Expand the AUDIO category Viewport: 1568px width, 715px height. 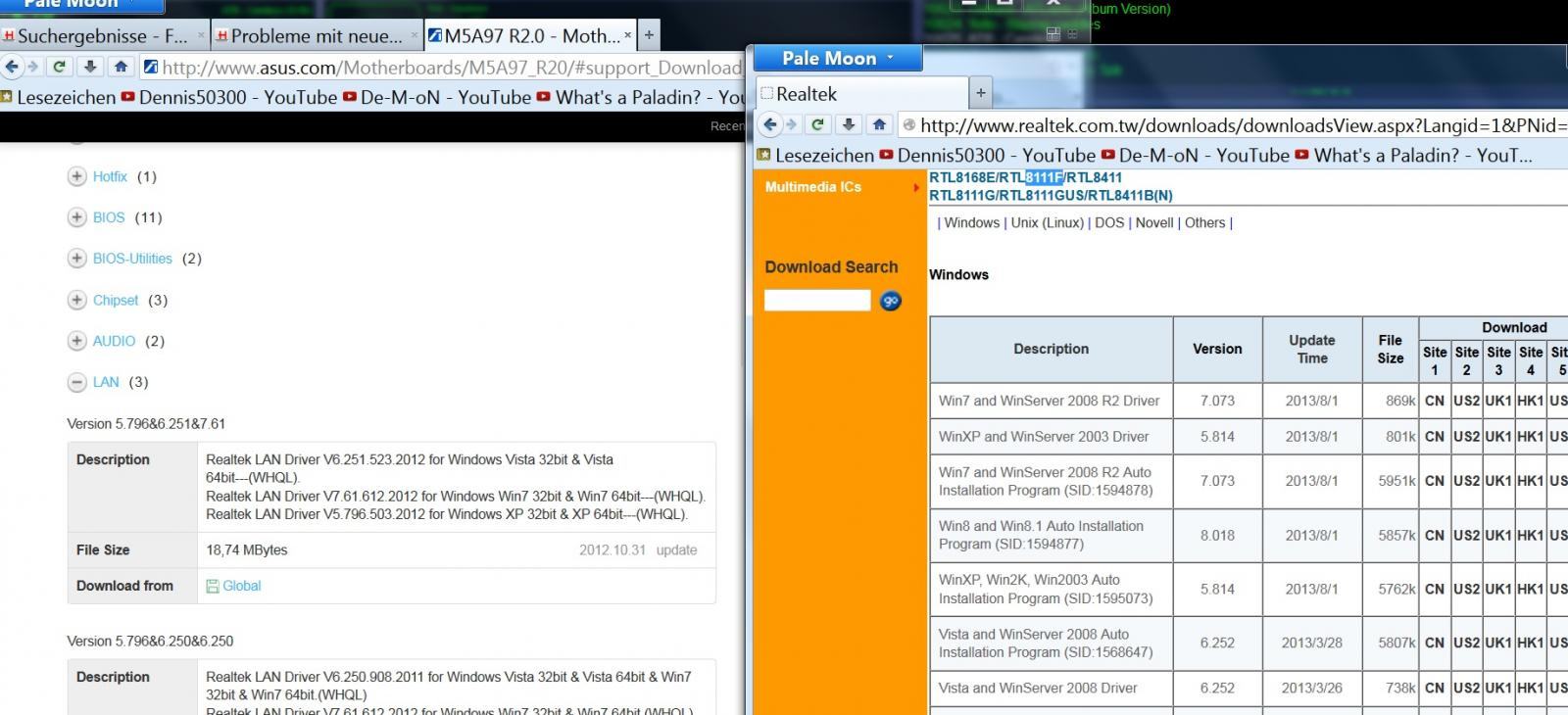[x=77, y=341]
